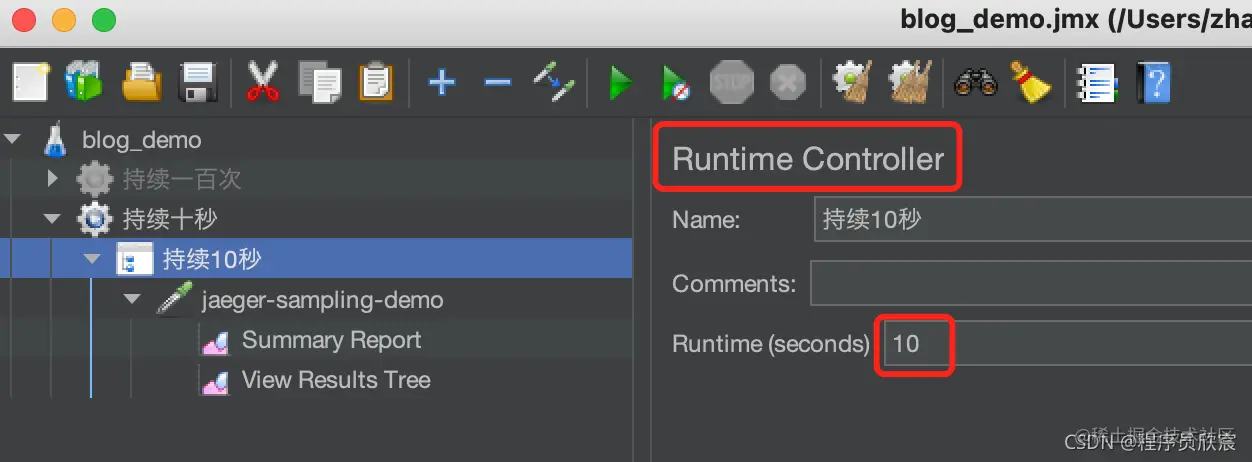The width and height of the screenshot is (1252, 462).
Task: Shut down test threads gracefully
Action: [788, 82]
